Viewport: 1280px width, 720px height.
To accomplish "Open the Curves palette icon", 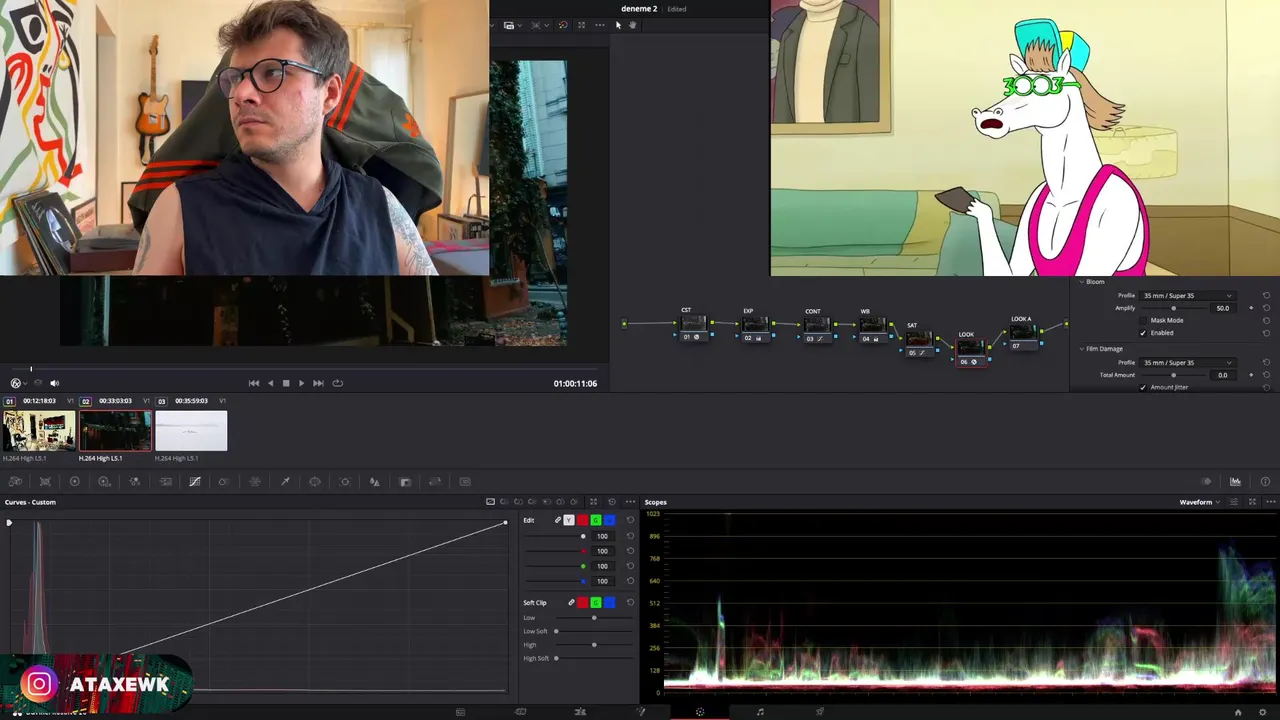I will coord(195,482).
